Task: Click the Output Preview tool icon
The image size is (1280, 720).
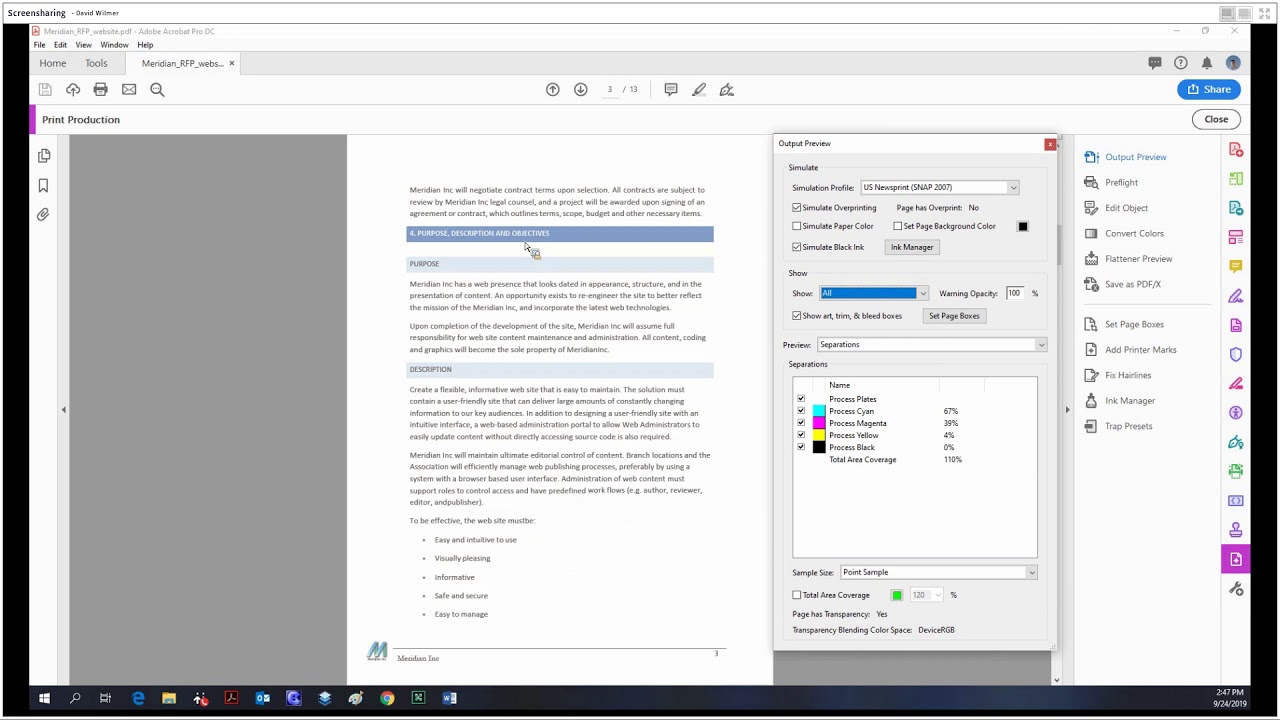Action: [1091, 157]
